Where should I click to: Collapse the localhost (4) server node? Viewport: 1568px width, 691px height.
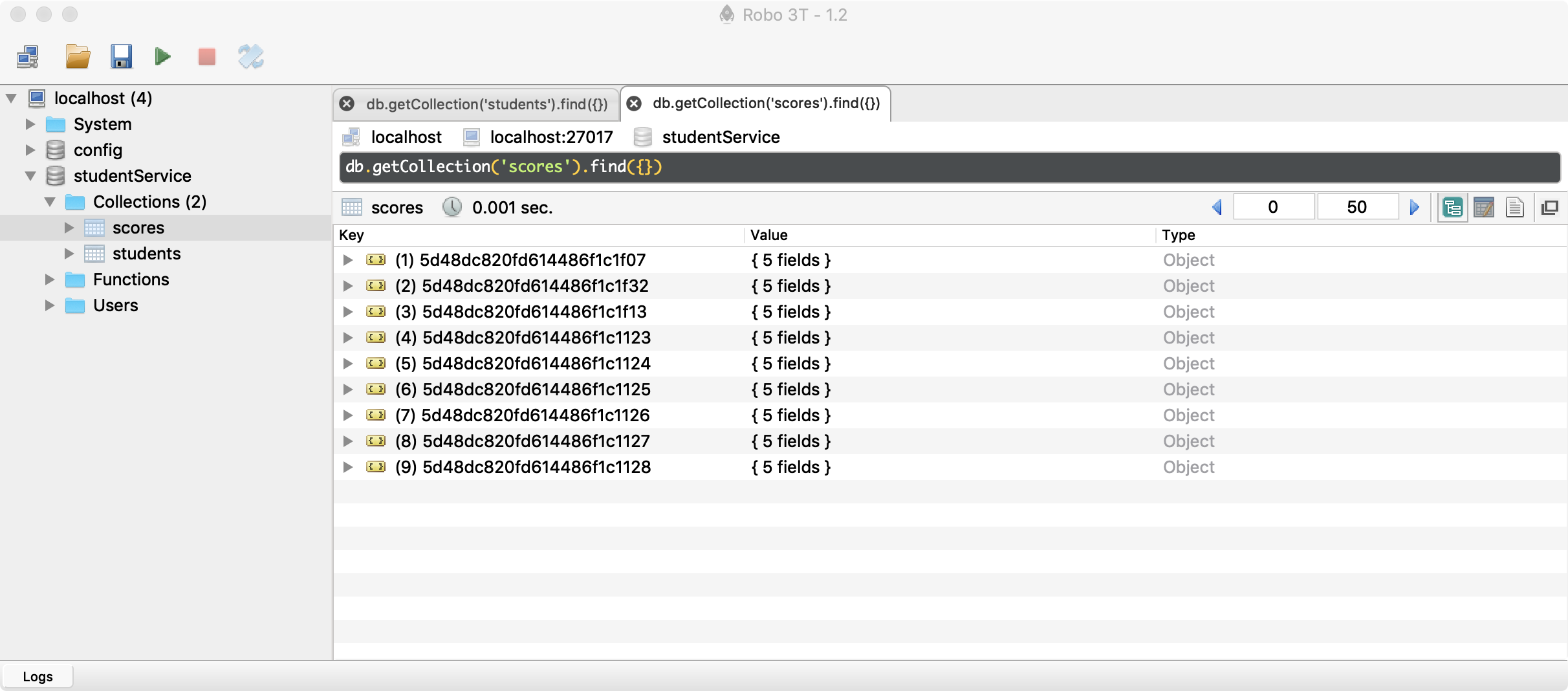pos(11,98)
